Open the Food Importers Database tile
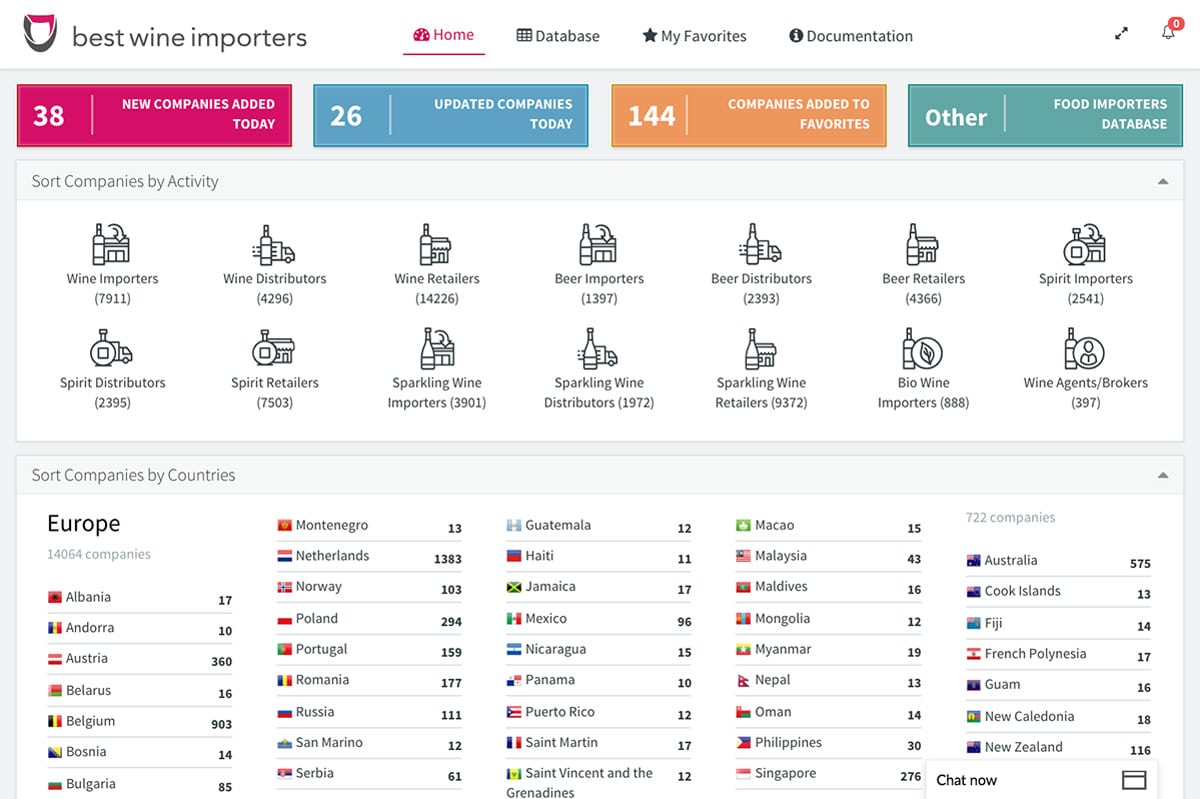The image size is (1200, 799). 1044,115
